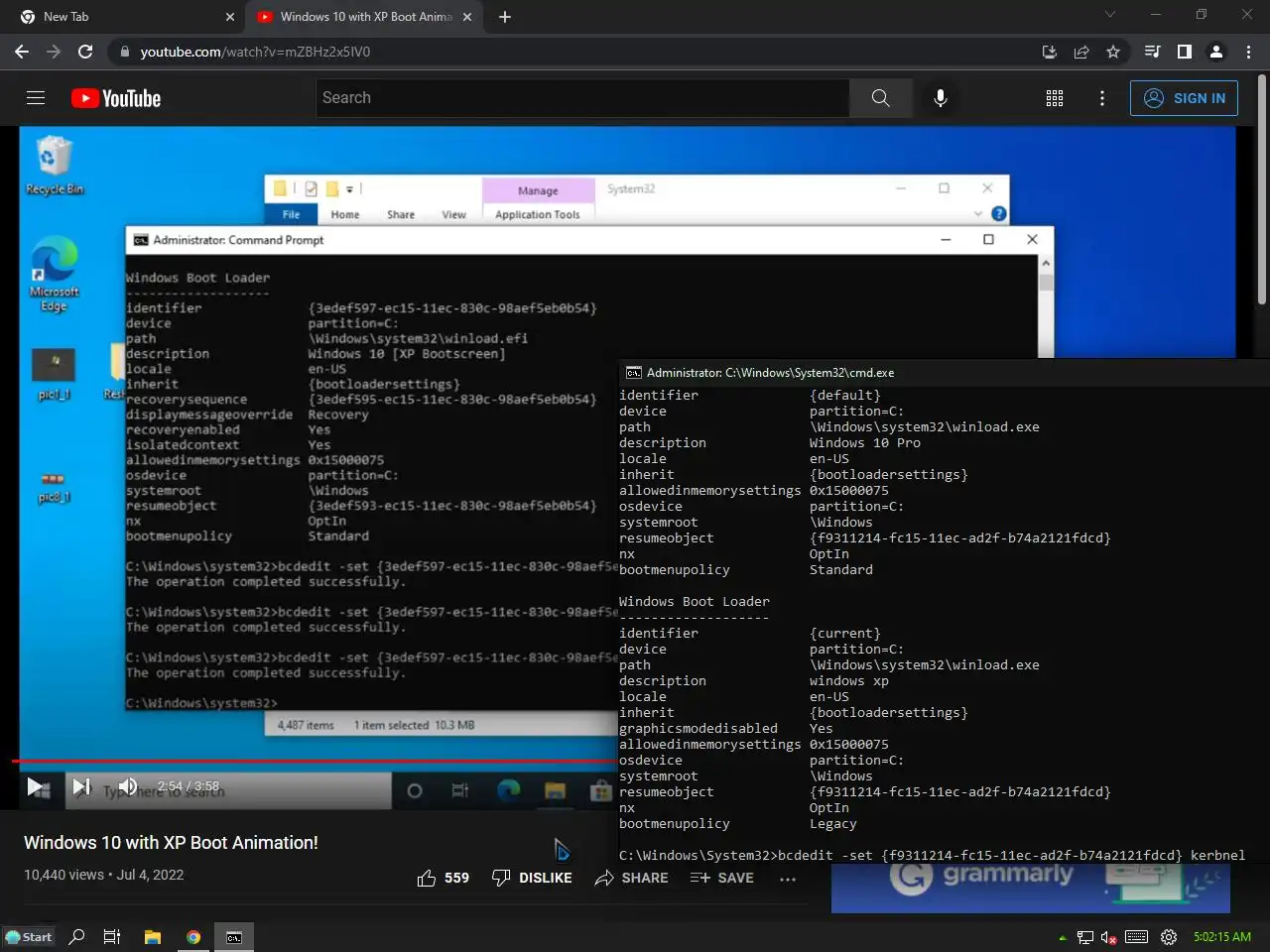Viewport: 1270px width, 952px height.
Task: Click the cmd.exe window title bar
Action: [x=943, y=373]
